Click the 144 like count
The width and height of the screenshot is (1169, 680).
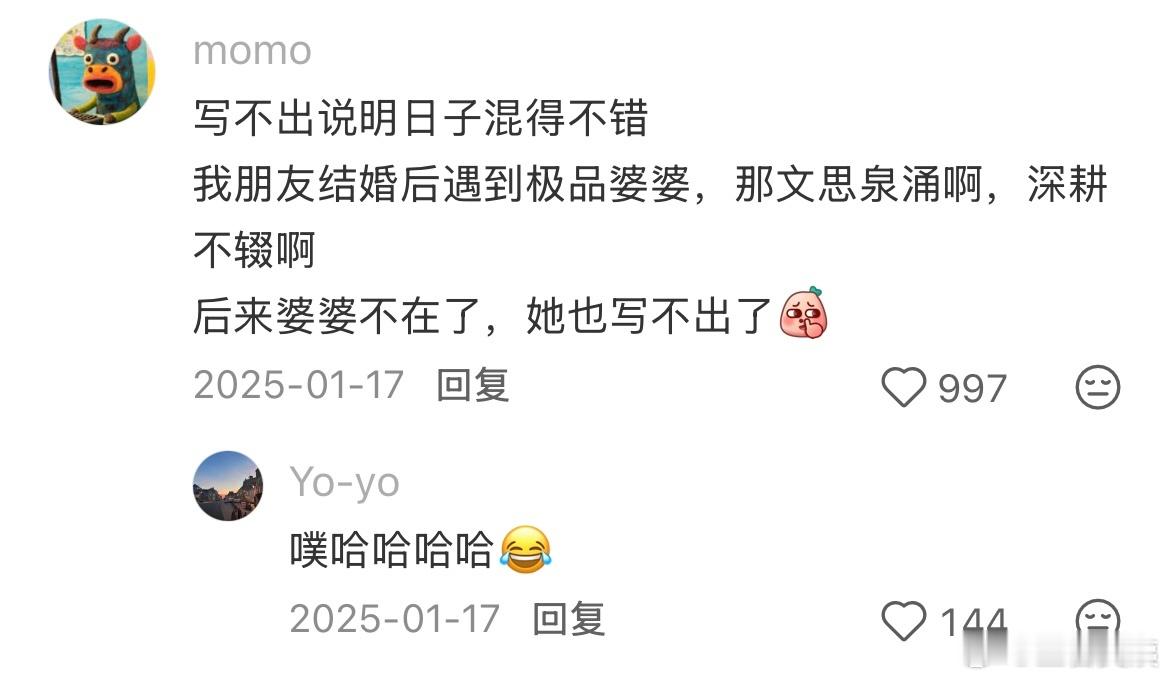(974, 622)
